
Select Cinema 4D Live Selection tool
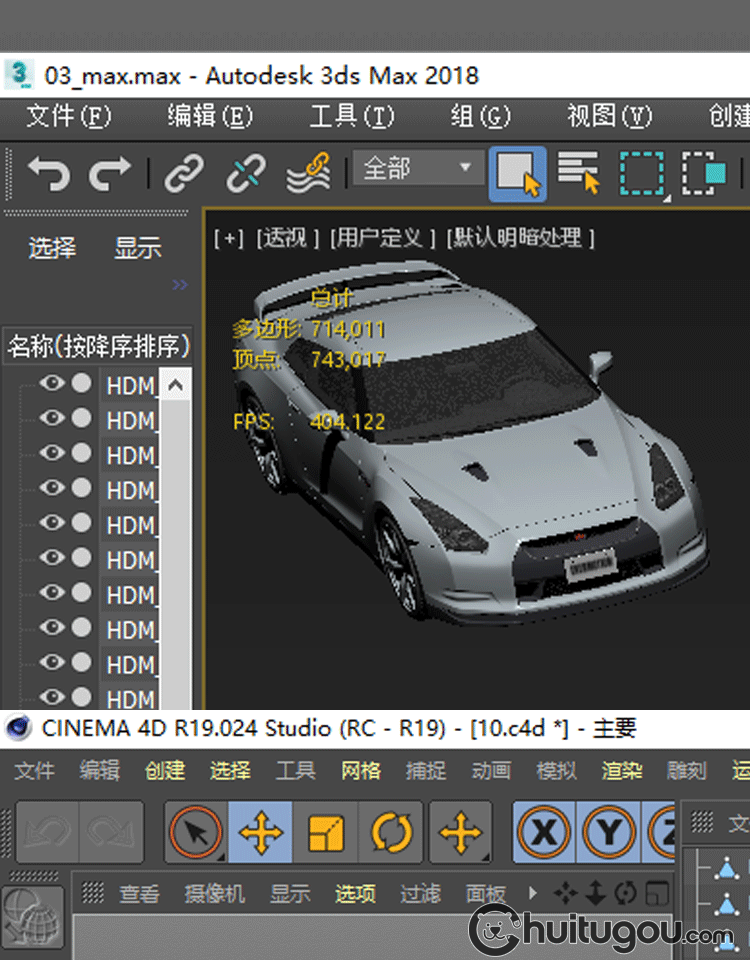pos(196,833)
